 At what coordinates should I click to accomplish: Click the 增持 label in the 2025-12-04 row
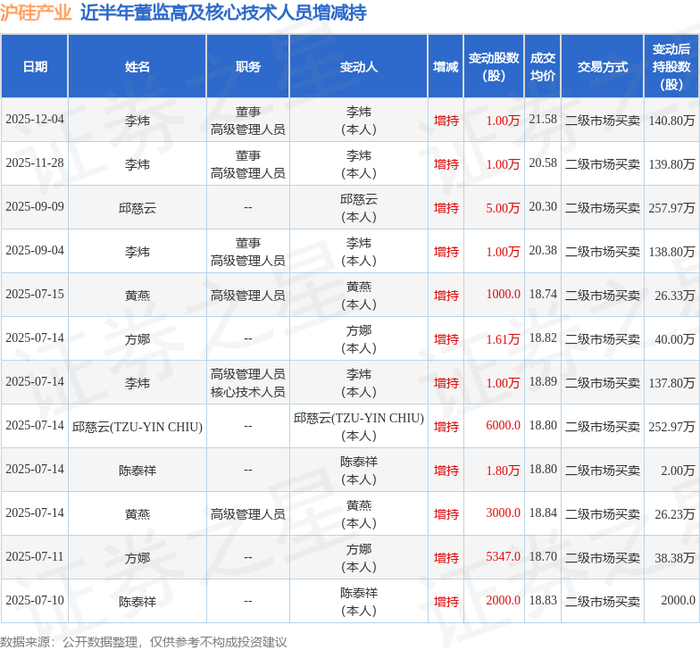tap(446, 121)
